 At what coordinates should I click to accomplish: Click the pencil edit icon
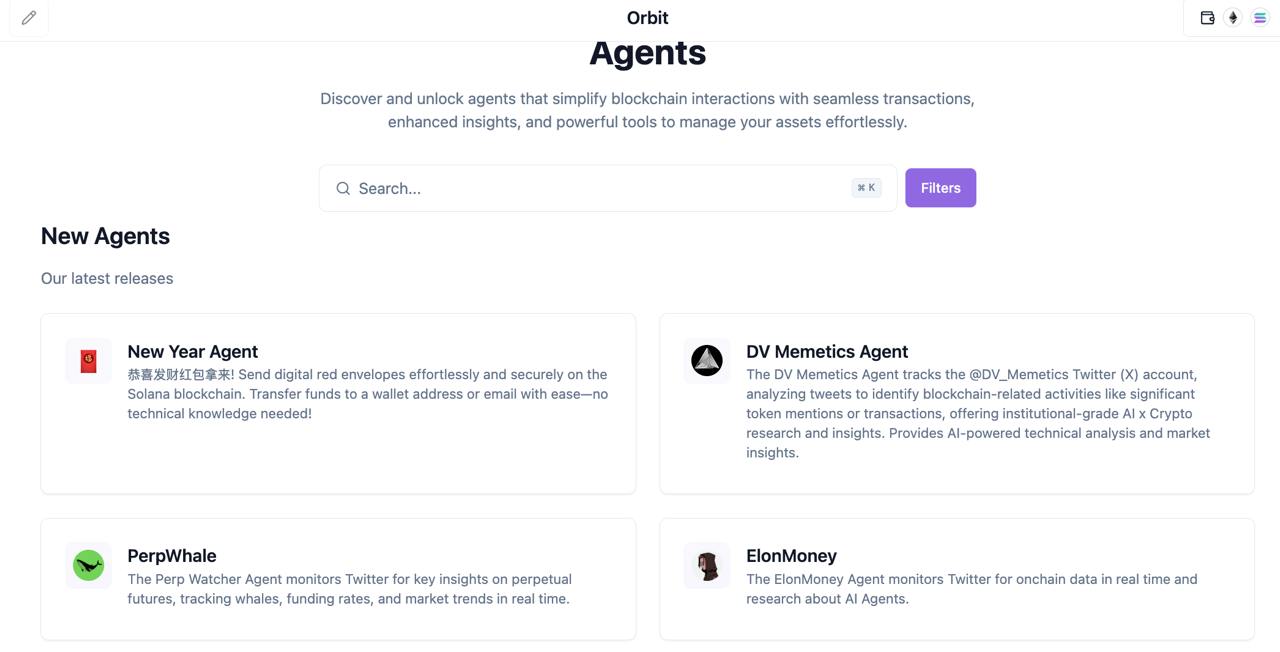(29, 18)
